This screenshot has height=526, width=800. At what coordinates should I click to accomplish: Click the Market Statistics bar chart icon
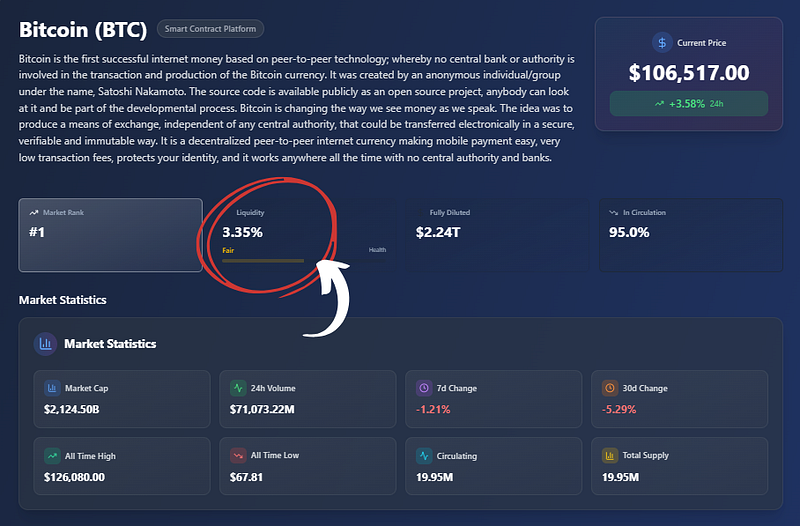45,344
